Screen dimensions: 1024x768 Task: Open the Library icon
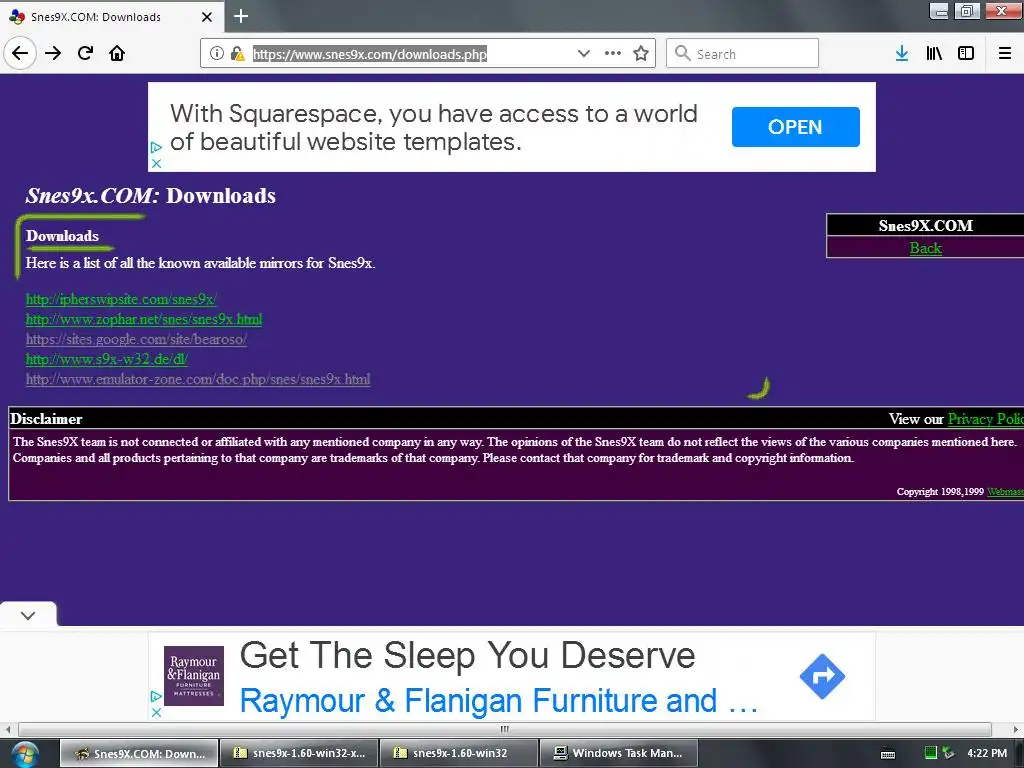pos(934,53)
